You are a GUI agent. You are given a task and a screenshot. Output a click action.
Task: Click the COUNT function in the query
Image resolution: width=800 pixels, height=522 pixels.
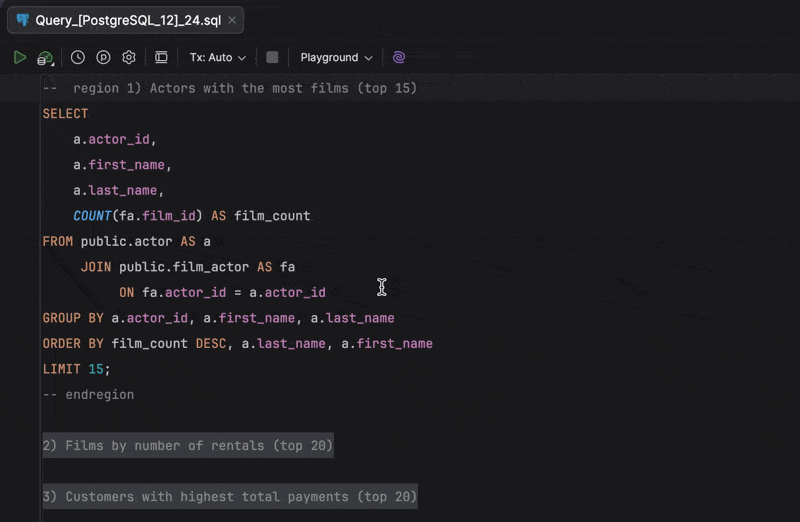click(92, 216)
